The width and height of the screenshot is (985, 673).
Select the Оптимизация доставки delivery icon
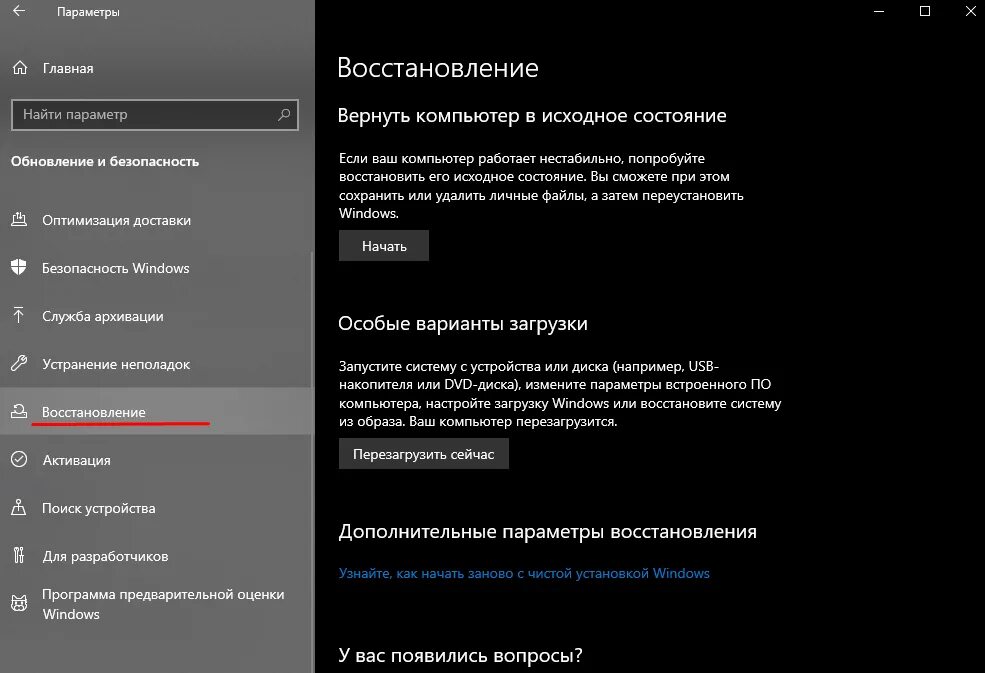click(x=20, y=220)
